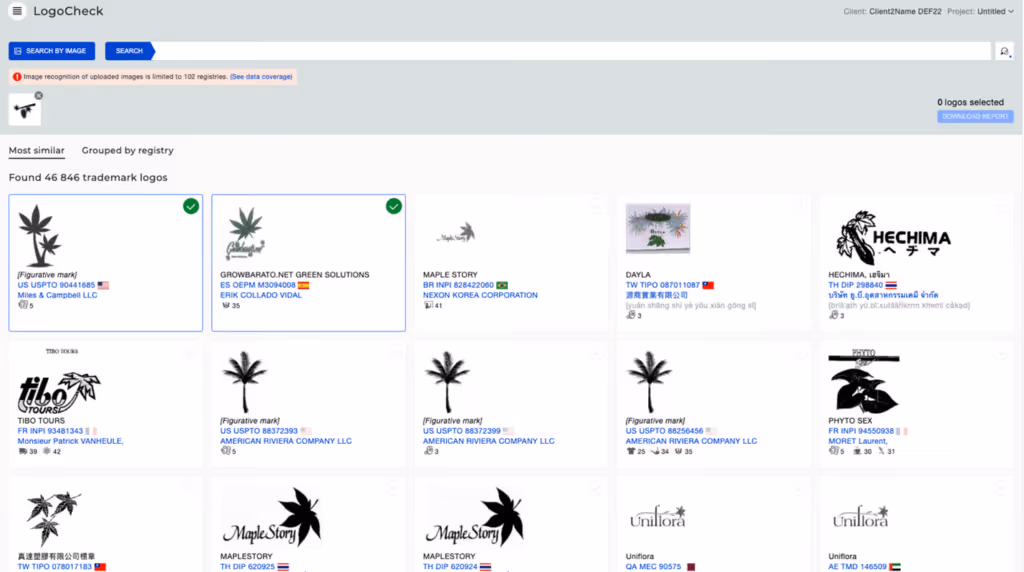The height and width of the screenshot is (572, 1024).
Task: Click the Miles & Campbell cannabis leaf logo thumbnail
Action: point(40,236)
